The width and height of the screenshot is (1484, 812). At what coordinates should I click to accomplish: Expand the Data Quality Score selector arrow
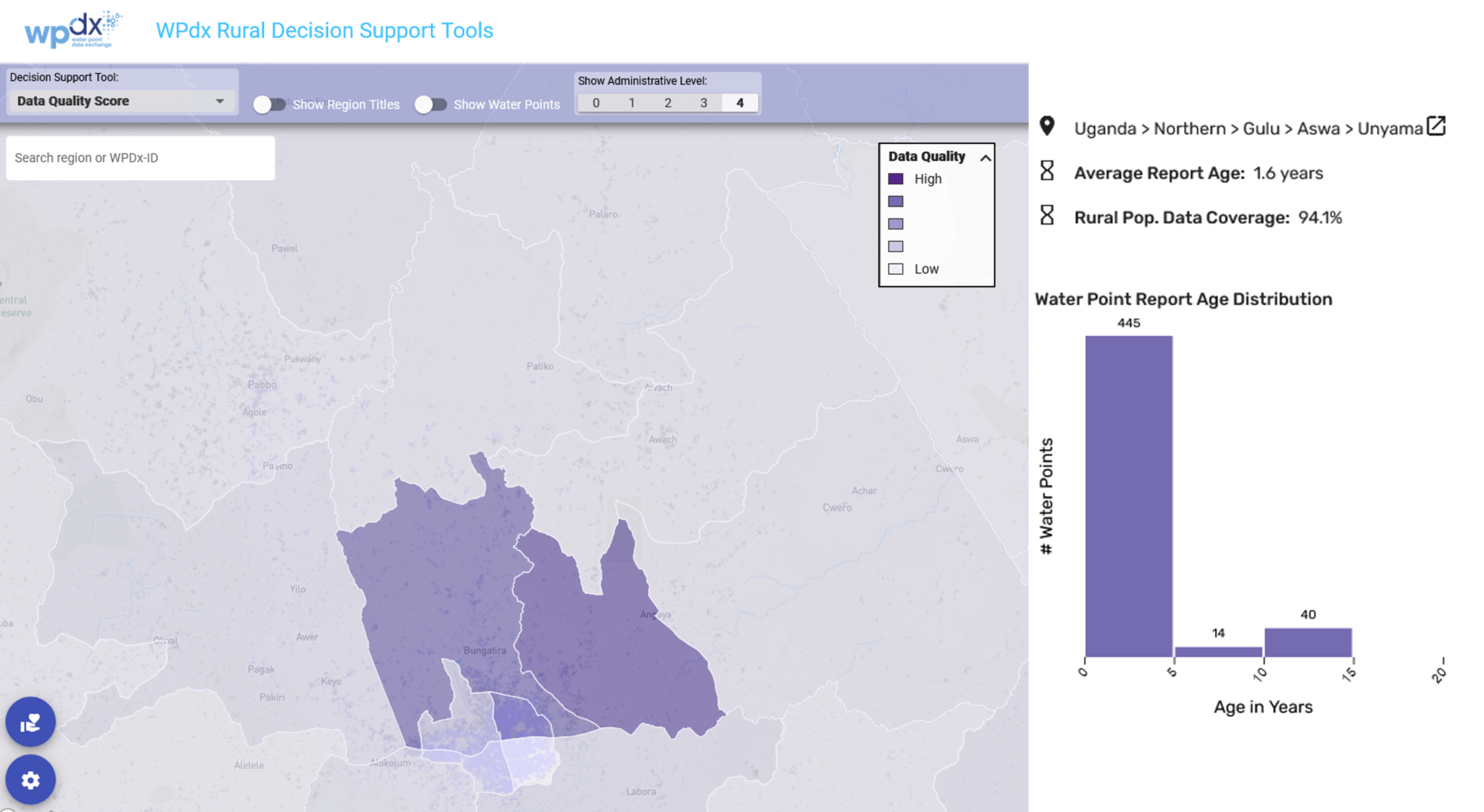[x=220, y=101]
